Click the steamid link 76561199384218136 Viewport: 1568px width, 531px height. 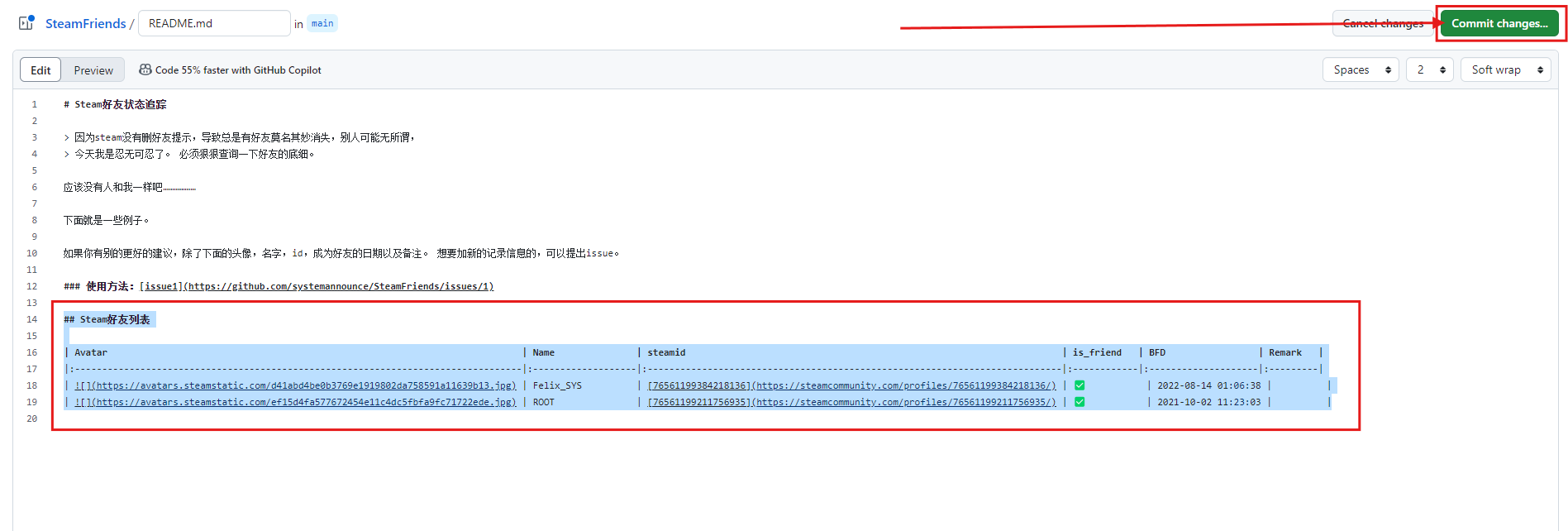tap(851, 385)
